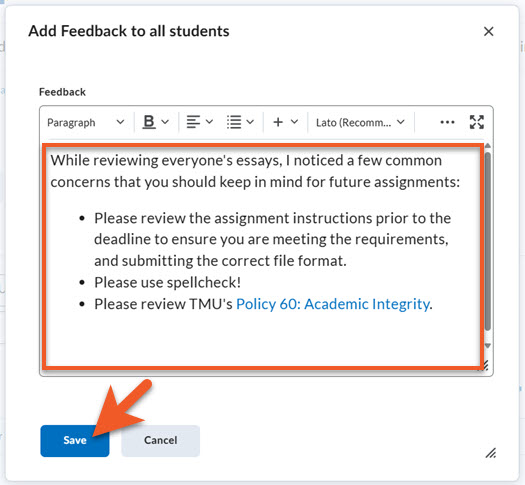
Task: Expand the list options chevron
Action: pos(250,122)
